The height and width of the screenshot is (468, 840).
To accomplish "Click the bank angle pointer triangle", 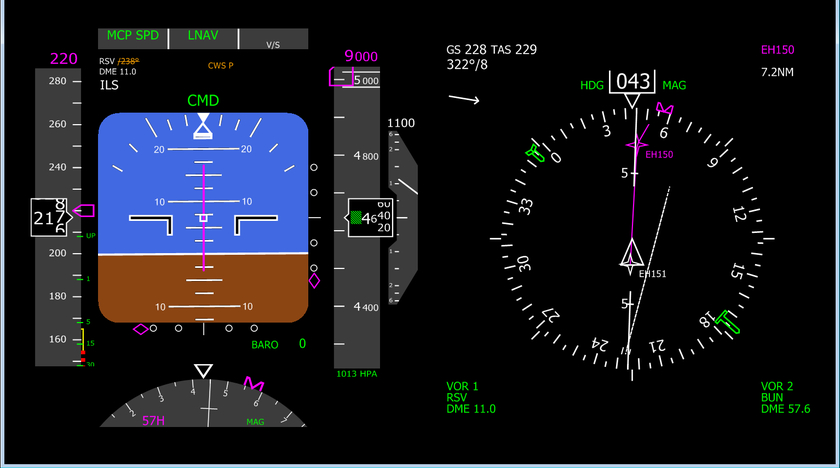I will [x=204, y=128].
